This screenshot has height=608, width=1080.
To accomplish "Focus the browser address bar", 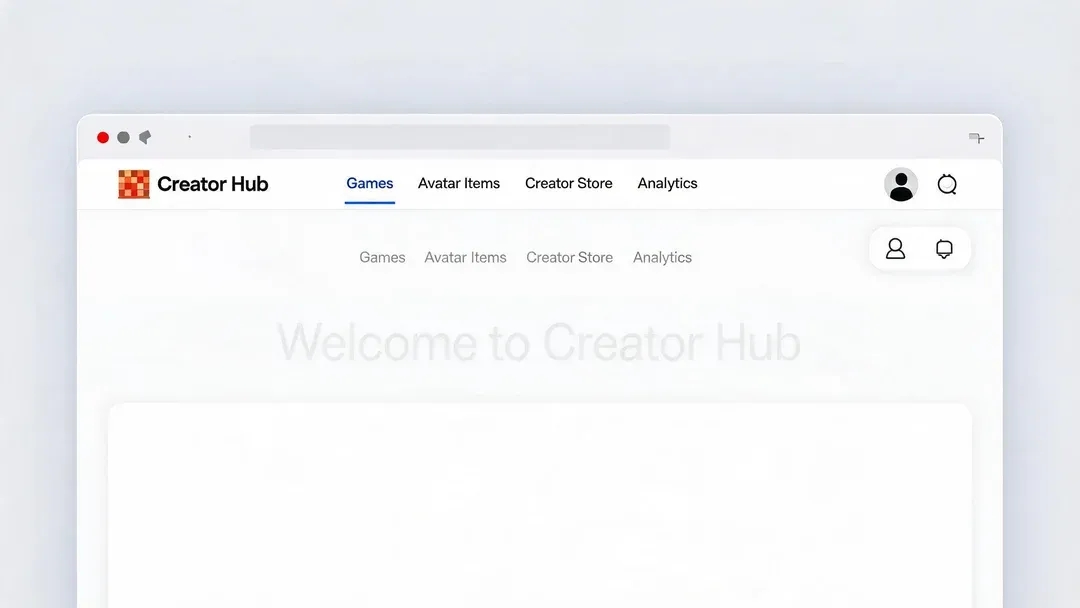I will coord(460,137).
